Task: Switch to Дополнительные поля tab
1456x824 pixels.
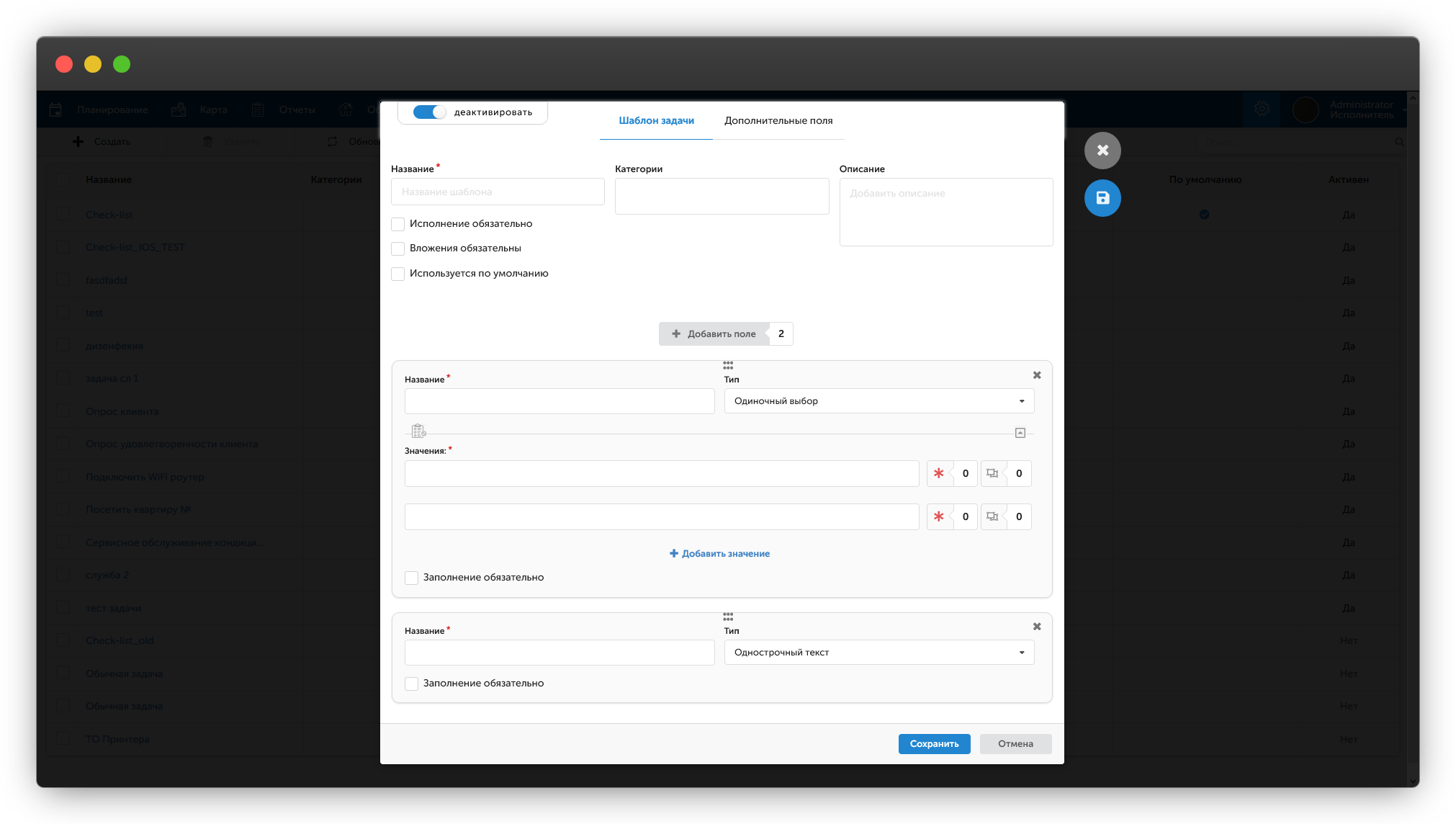Action: coord(778,121)
